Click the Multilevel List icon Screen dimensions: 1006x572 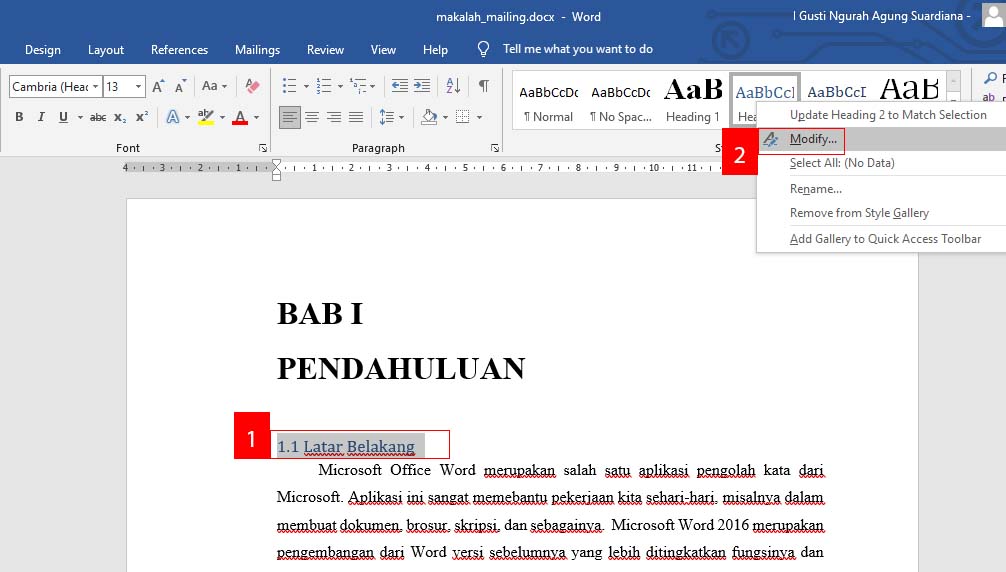[x=358, y=85]
